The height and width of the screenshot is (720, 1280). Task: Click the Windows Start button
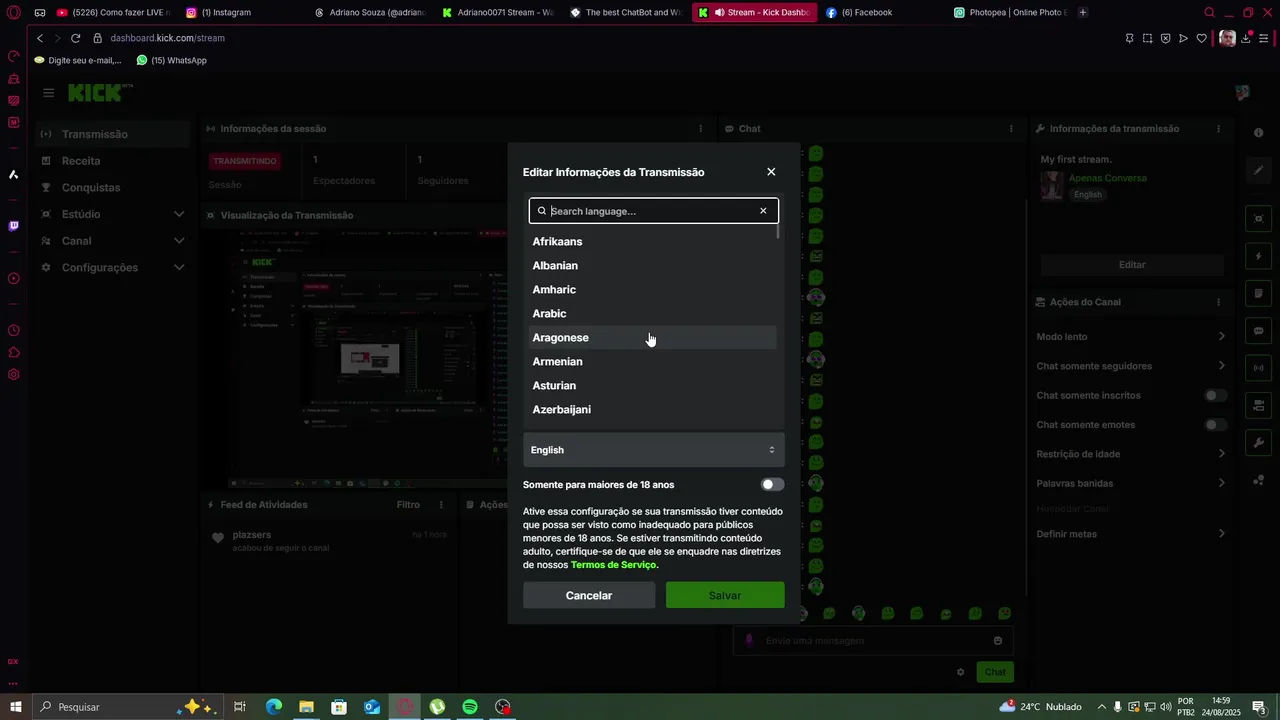pos(15,707)
